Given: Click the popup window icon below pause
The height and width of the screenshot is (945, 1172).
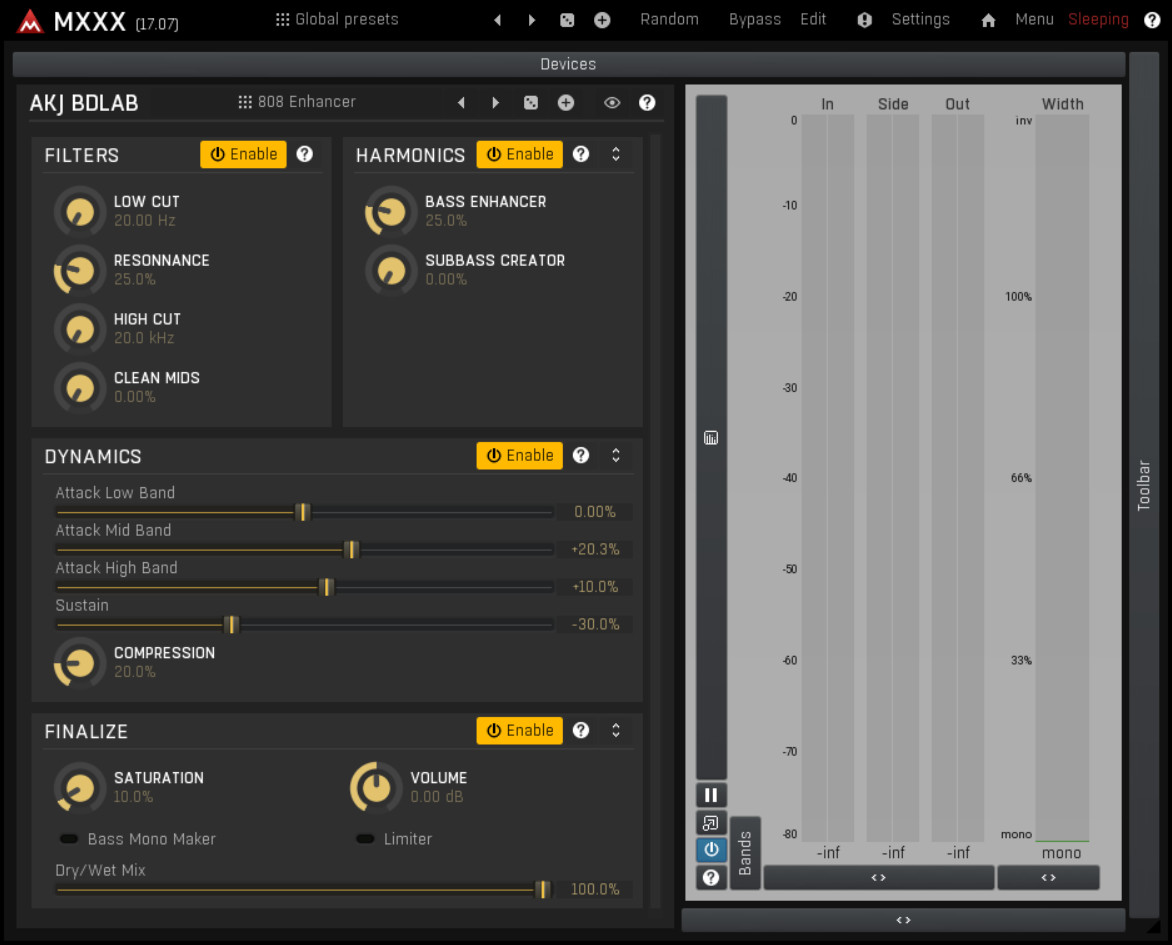Looking at the screenshot, I should coord(711,823).
